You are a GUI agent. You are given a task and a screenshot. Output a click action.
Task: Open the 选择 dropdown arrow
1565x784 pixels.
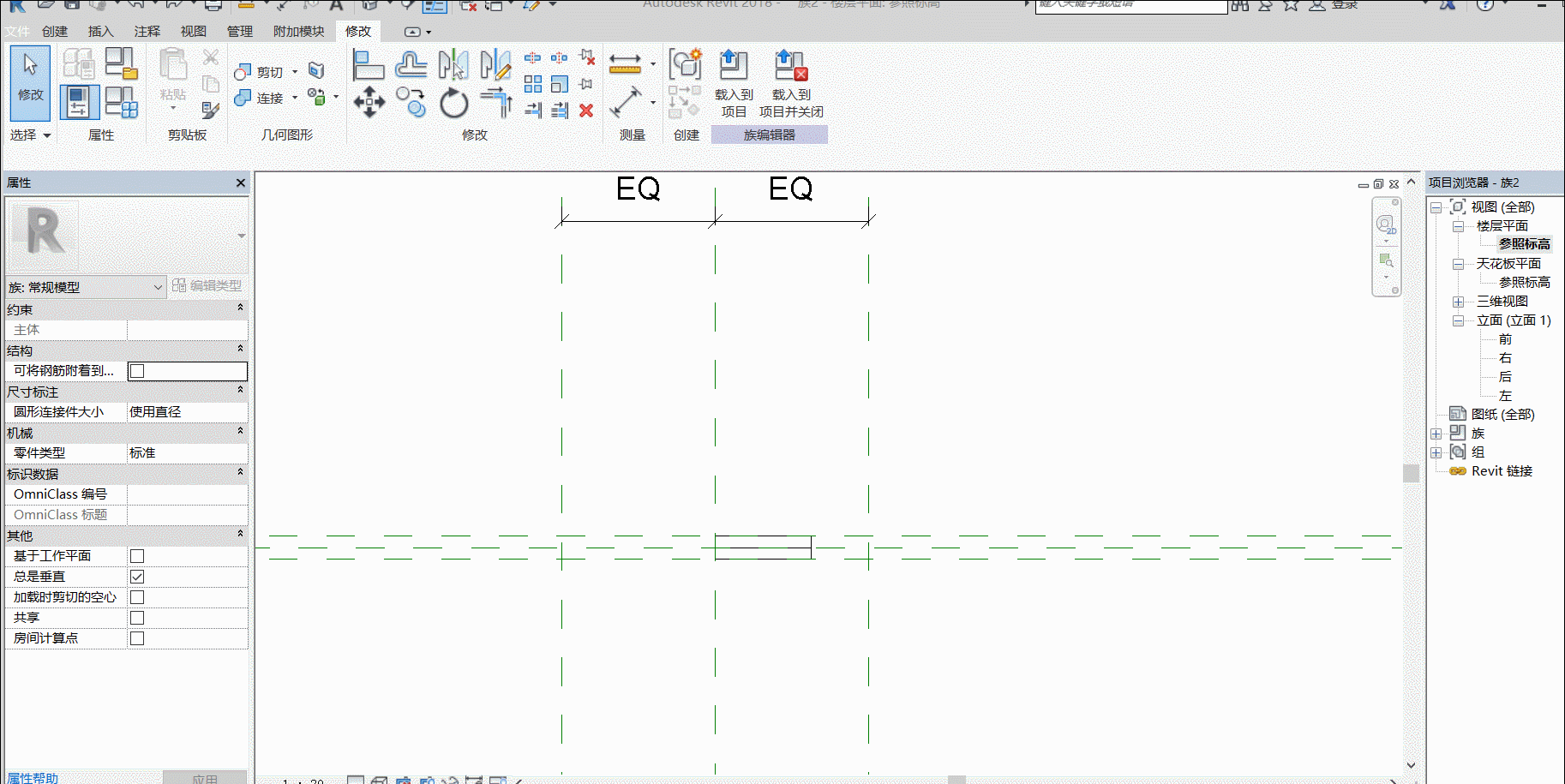[x=47, y=135]
